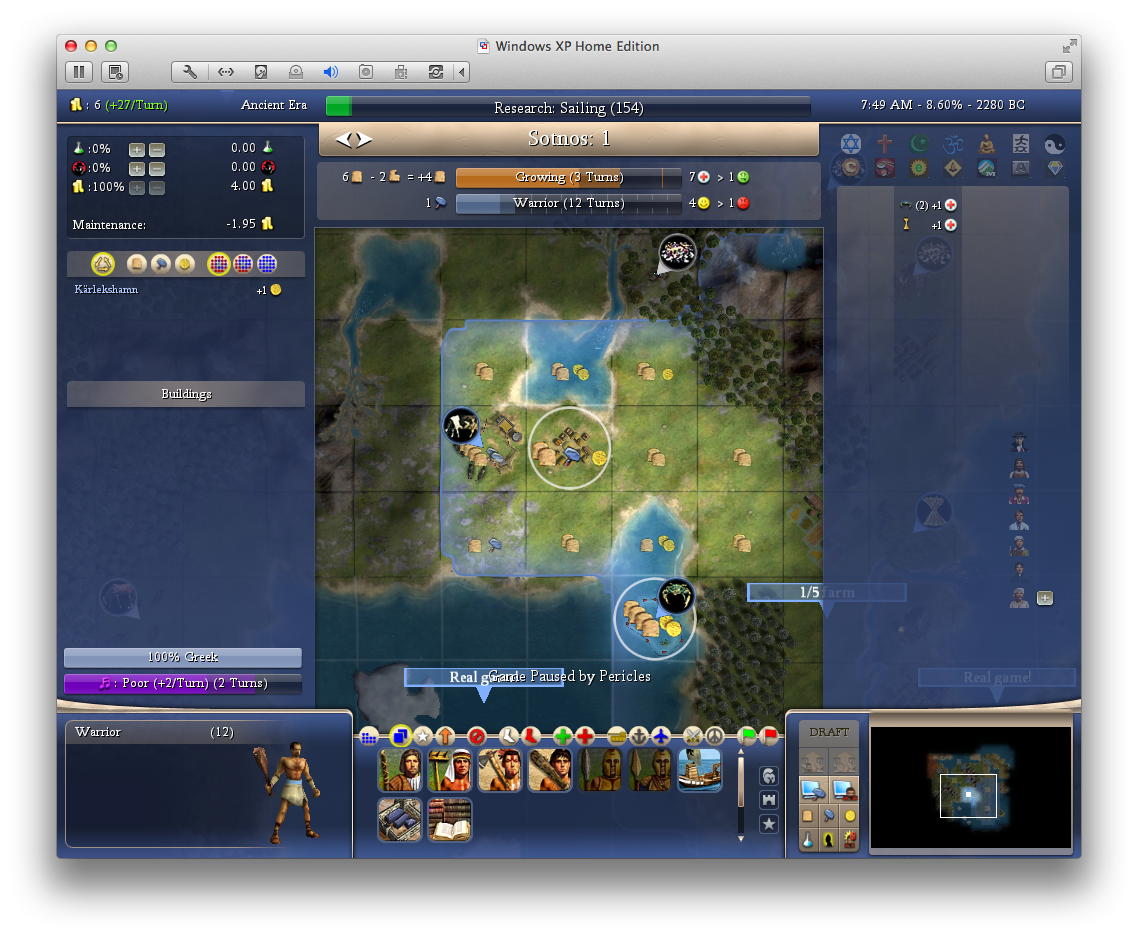Screen dimensions: 1138x937
Task: Filter build list by helmet units icon
Action: point(769,776)
